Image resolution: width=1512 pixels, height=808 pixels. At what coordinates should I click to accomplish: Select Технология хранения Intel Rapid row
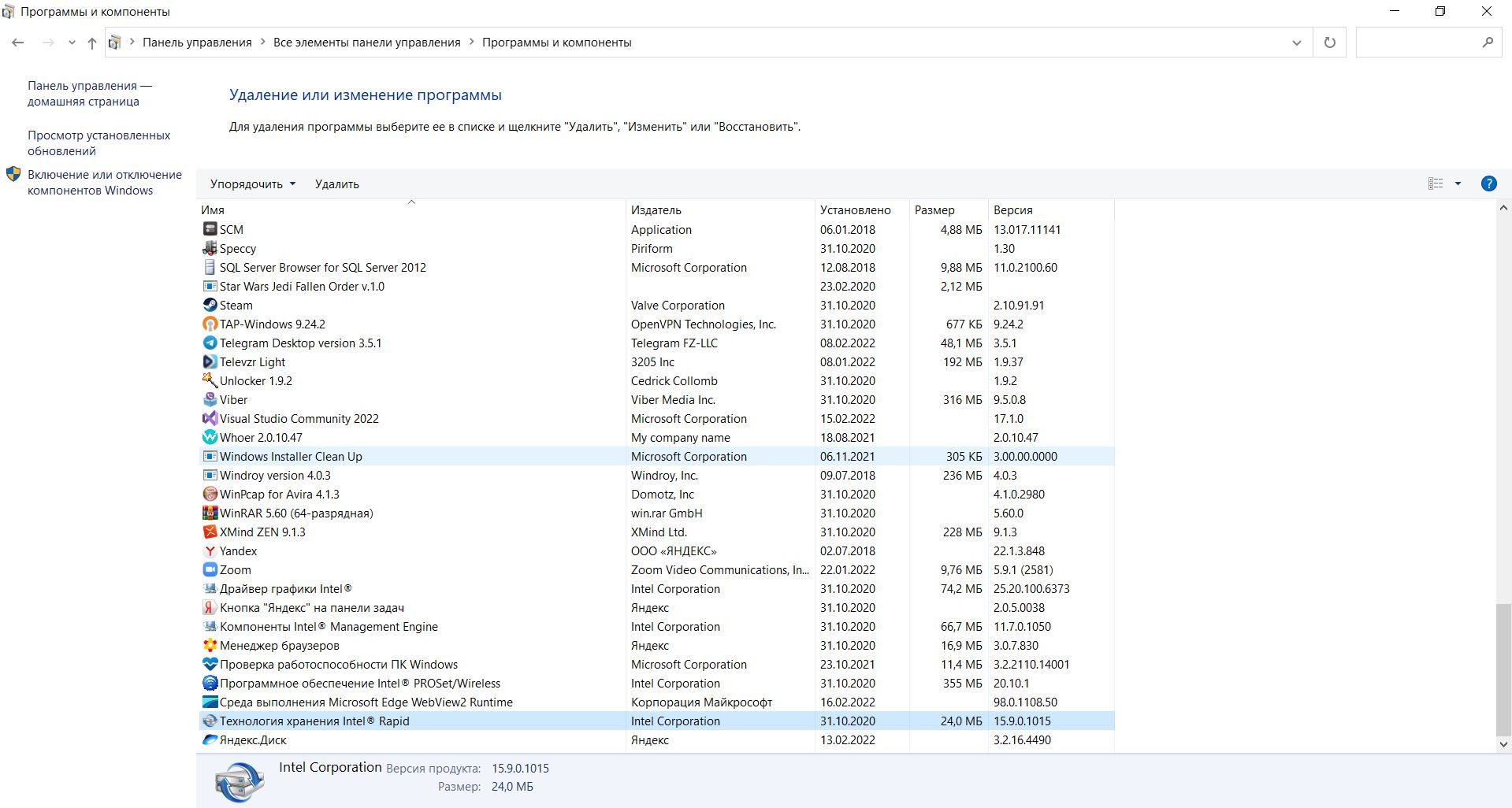pyautogui.click(x=656, y=721)
